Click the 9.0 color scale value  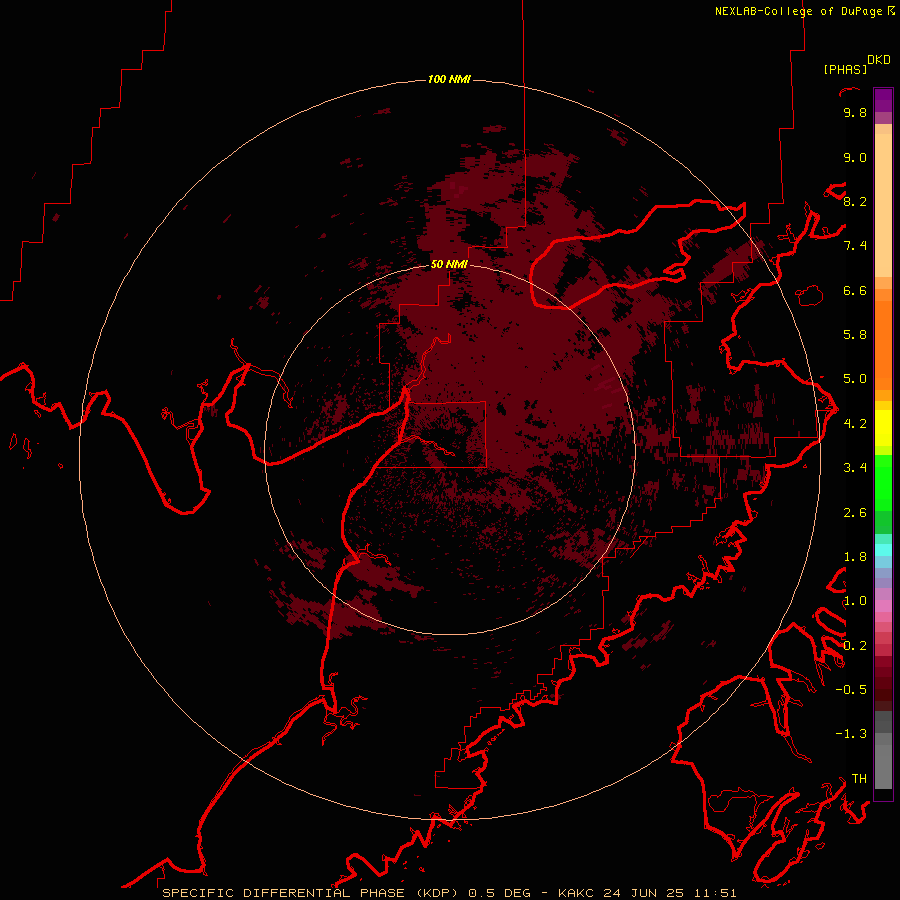point(855,158)
